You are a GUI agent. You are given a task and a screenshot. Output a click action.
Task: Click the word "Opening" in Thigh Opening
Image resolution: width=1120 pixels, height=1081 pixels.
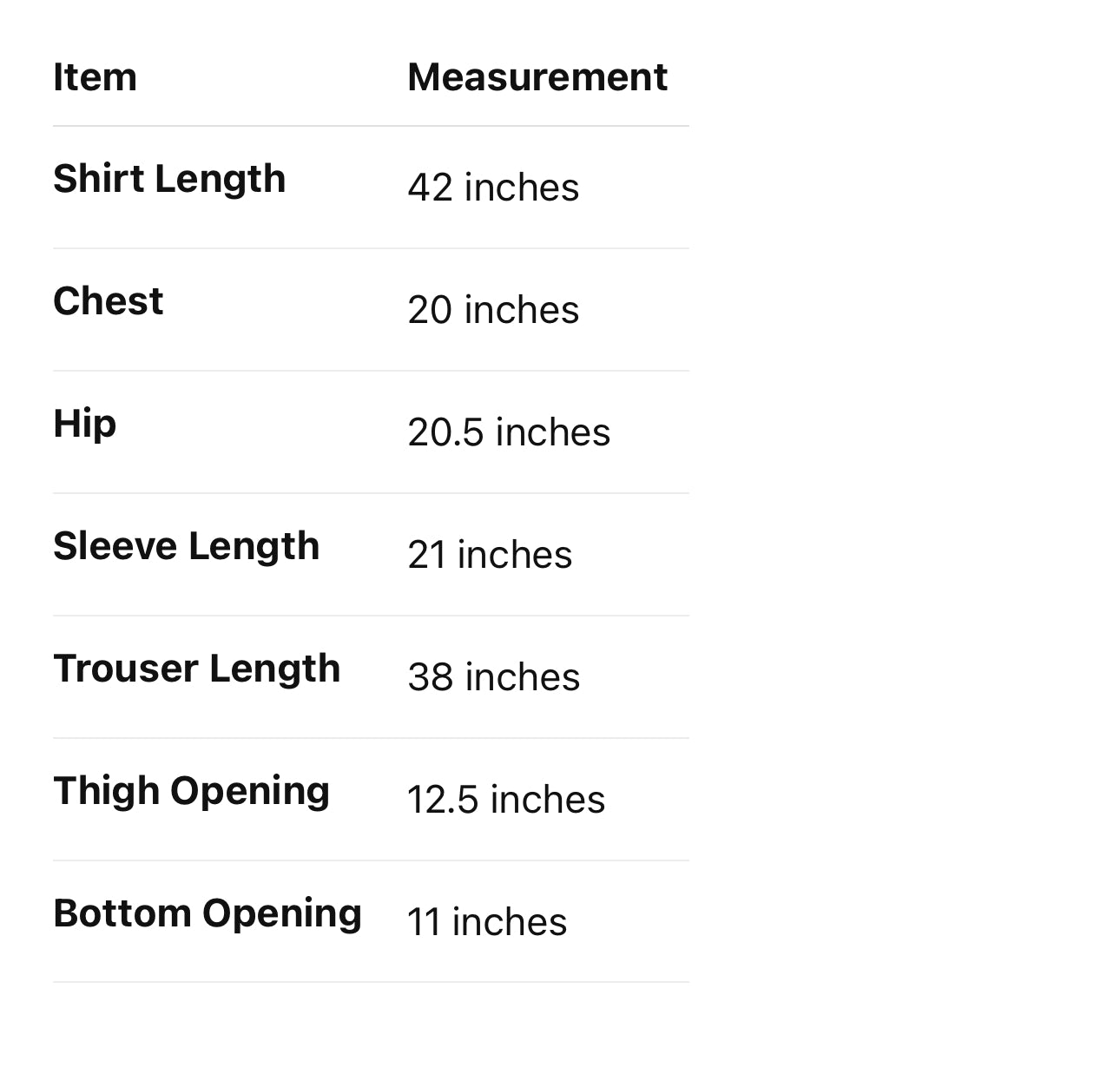[250, 791]
